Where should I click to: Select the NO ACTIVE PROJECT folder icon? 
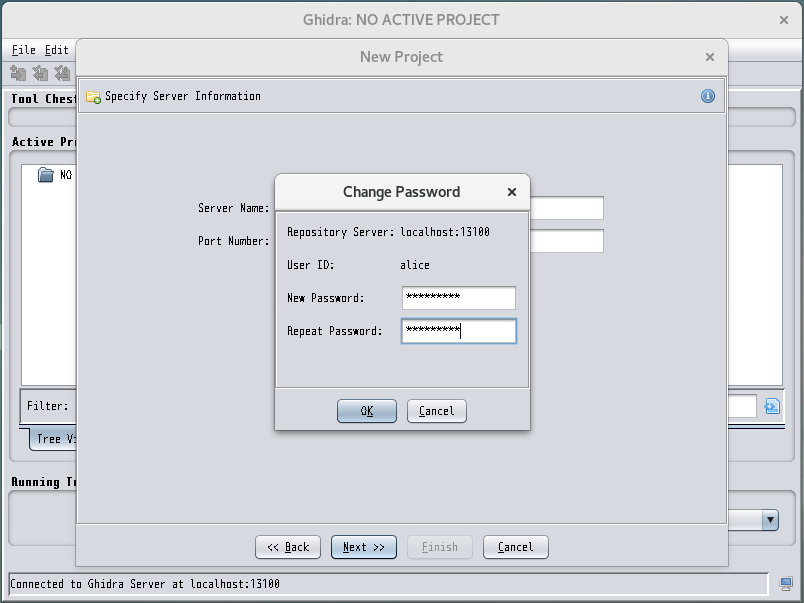46,175
